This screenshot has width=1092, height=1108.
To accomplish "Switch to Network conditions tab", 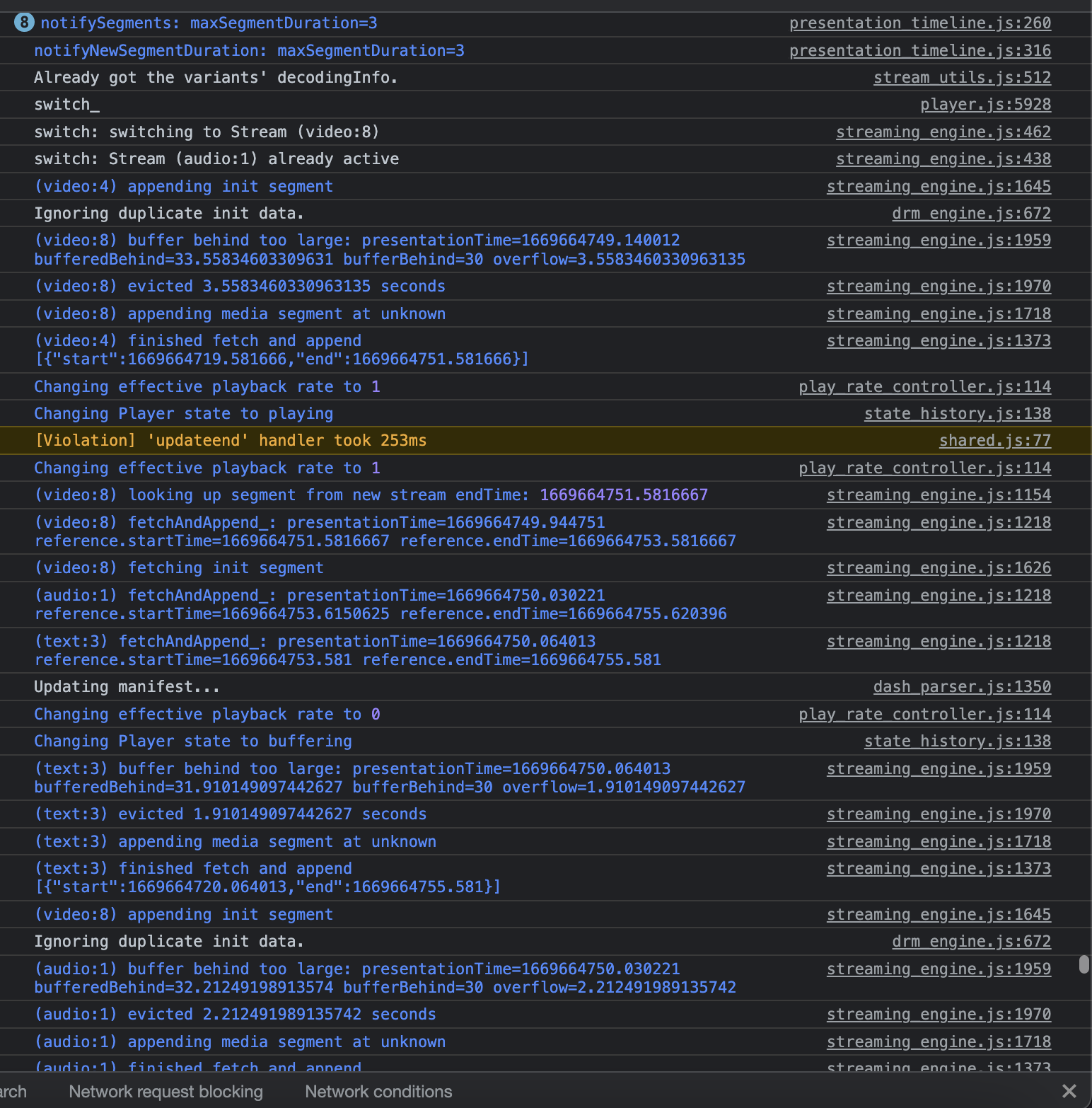I will coord(378,1091).
